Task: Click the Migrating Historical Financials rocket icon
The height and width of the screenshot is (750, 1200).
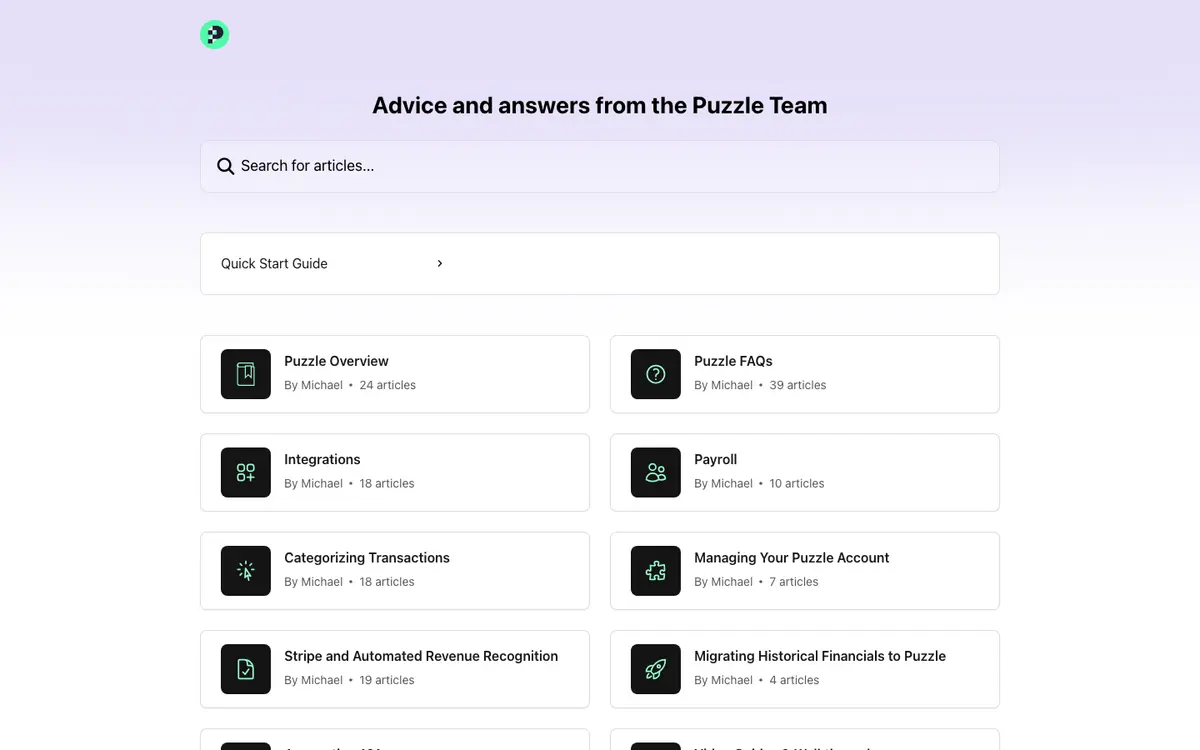Action: pos(656,669)
